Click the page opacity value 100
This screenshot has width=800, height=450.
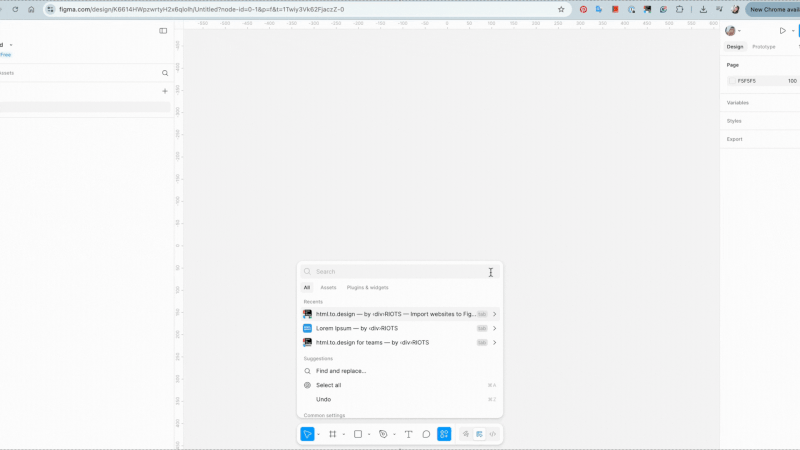(792, 81)
